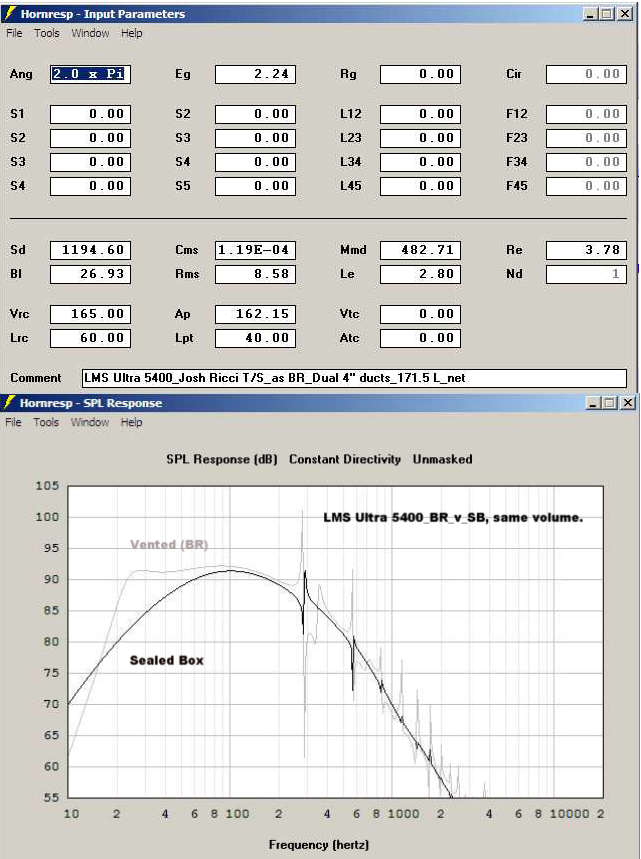The height and width of the screenshot is (859, 641).
Task: Open Tools menu in SPL Response window
Action: 46,422
